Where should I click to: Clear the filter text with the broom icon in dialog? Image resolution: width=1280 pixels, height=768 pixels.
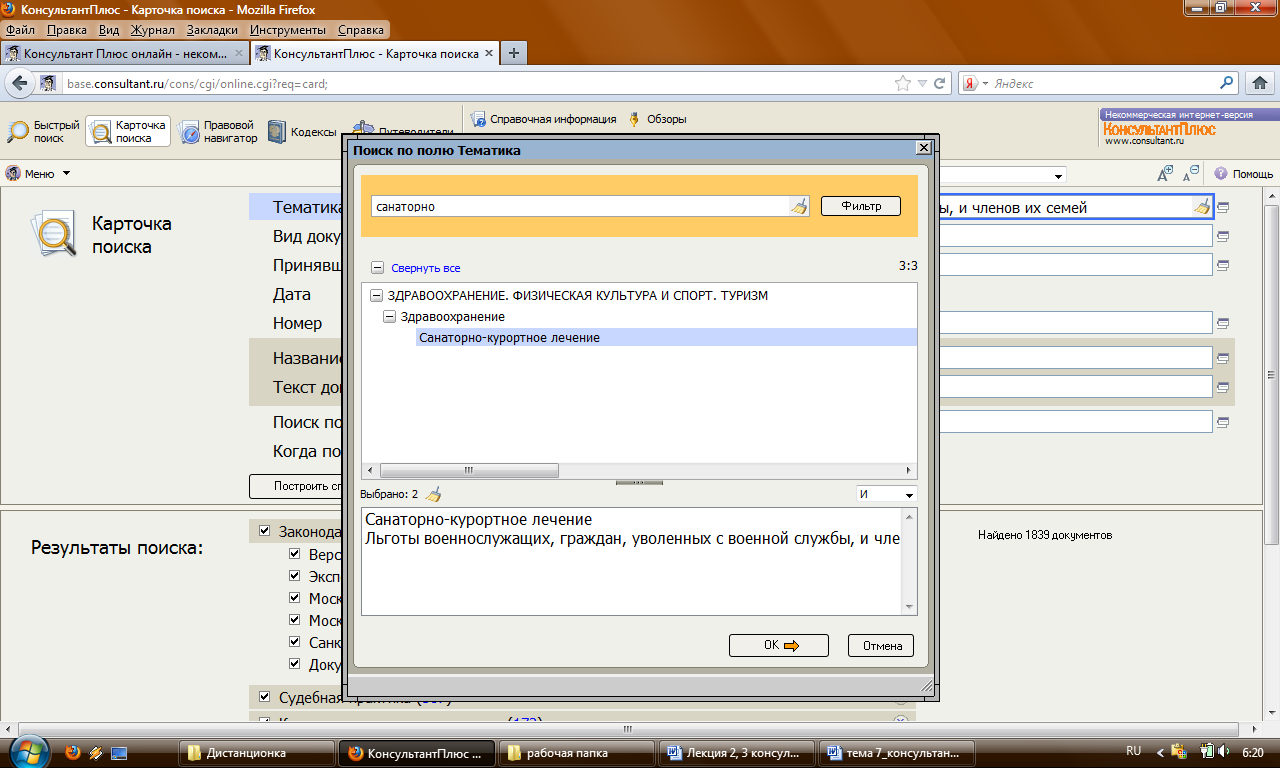click(x=799, y=206)
